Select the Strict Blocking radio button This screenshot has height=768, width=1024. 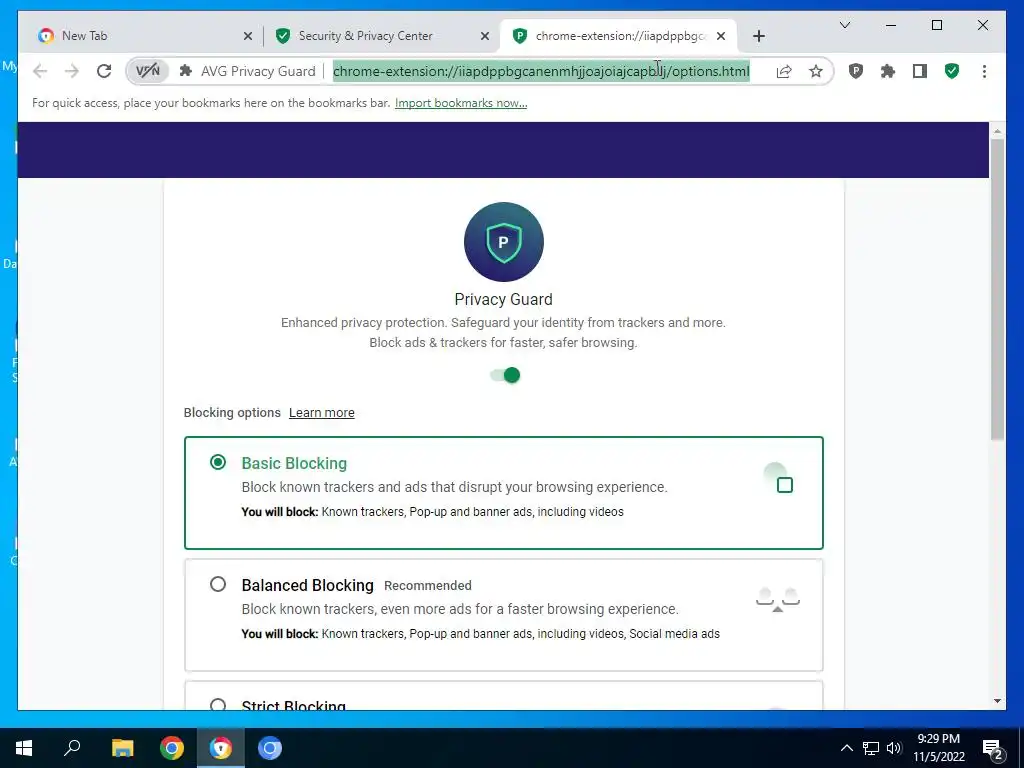pyautogui.click(x=218, y=705)
